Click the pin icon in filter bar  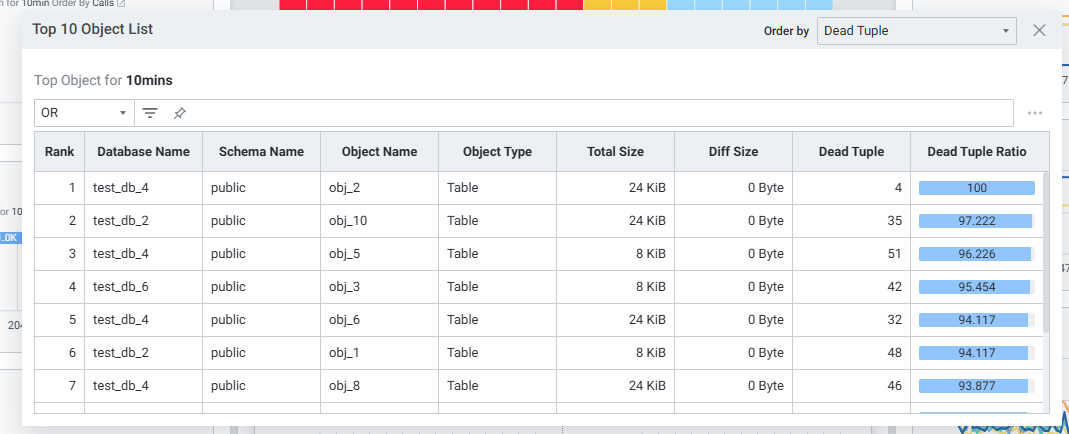(x=179, y=113)
